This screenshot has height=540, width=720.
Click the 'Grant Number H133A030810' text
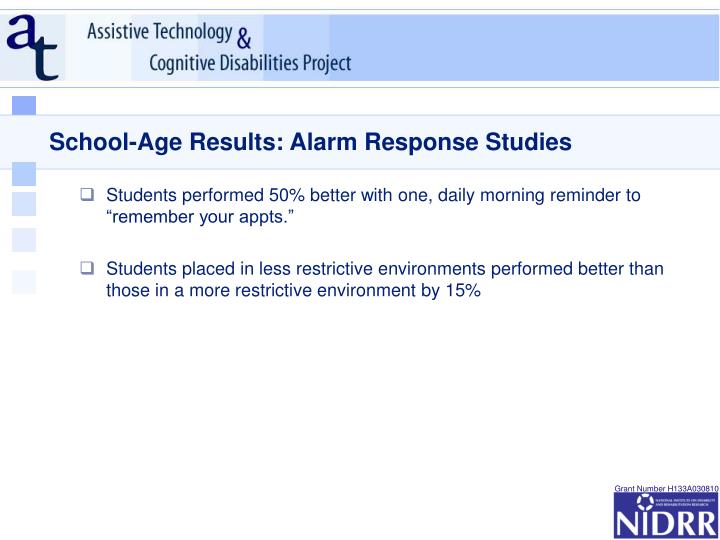coord(666,489)
